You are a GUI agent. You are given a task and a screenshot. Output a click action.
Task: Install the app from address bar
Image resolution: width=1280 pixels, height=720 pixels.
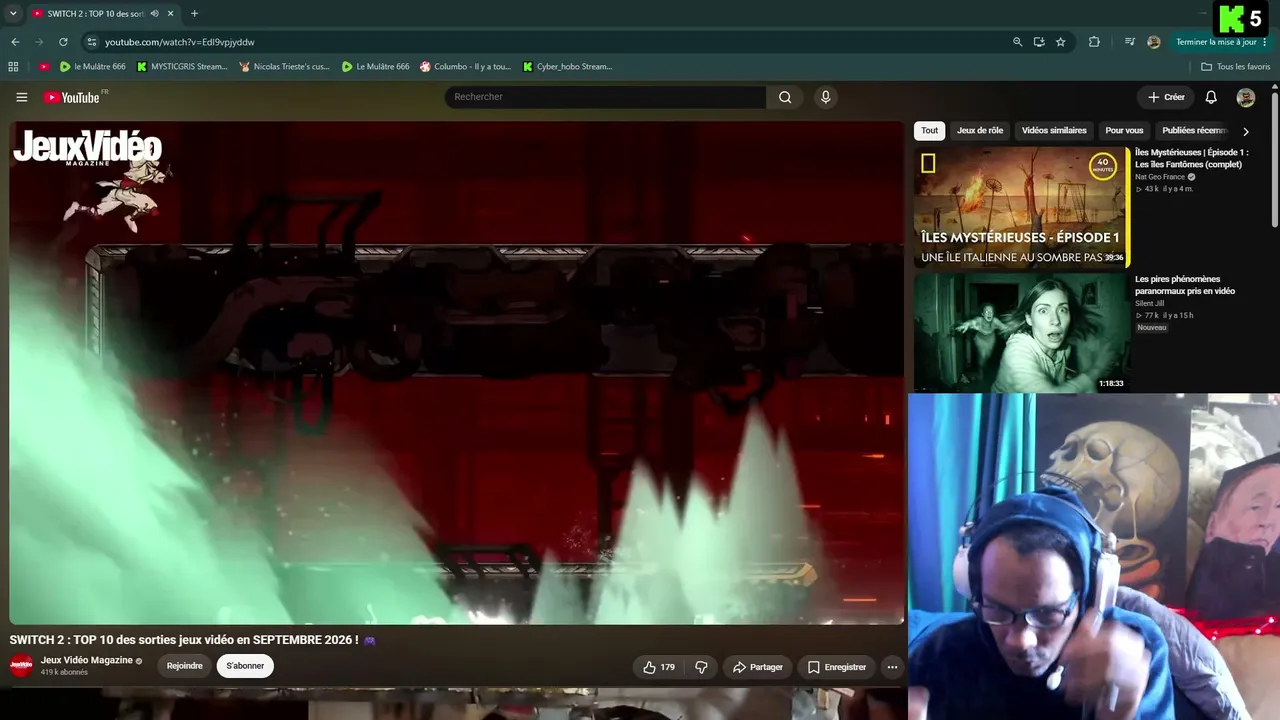1039,42
